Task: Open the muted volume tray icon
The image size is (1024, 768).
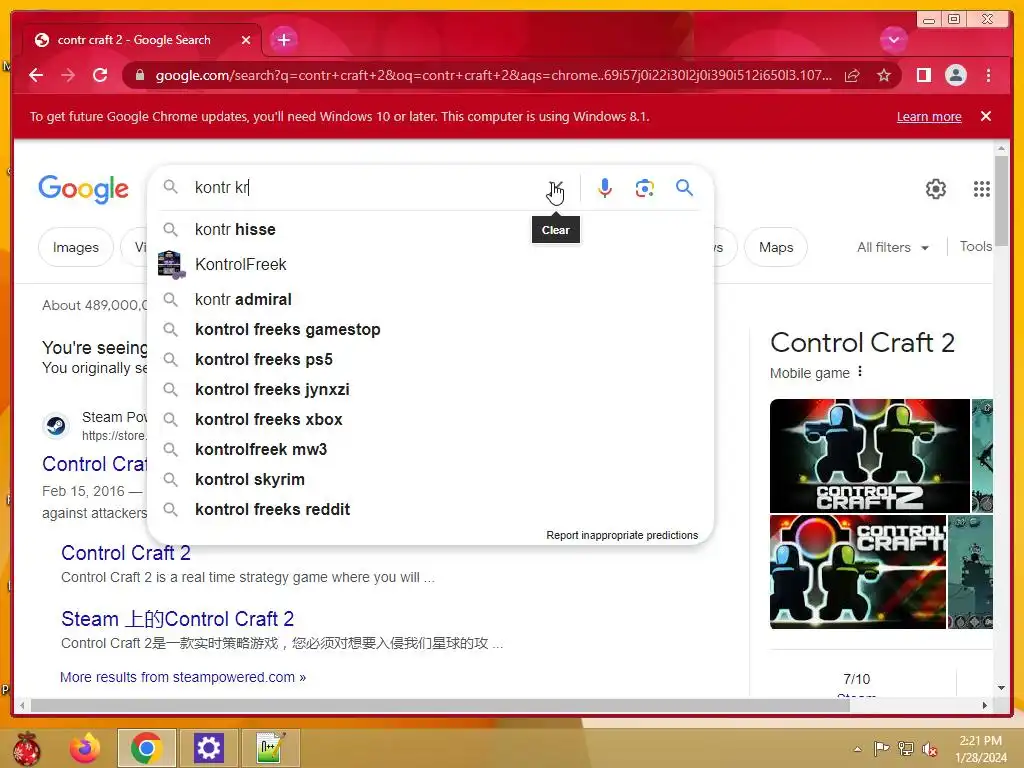Action: click(x=930, y=749)
